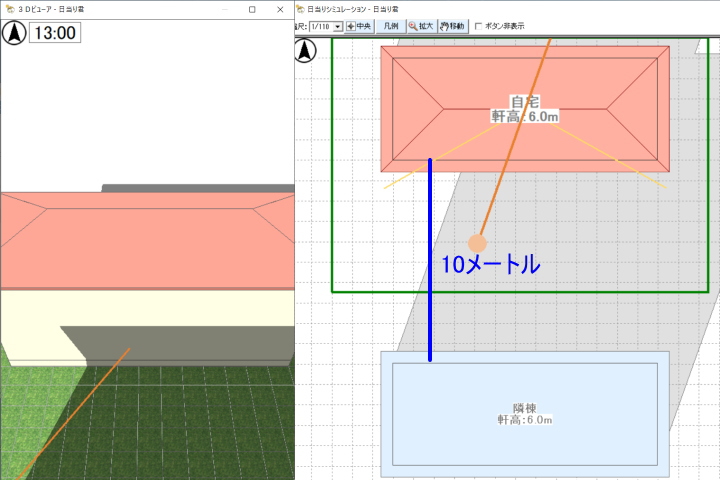Select the 拡大 zoom magnifier tool

click(x=420, y=26)
